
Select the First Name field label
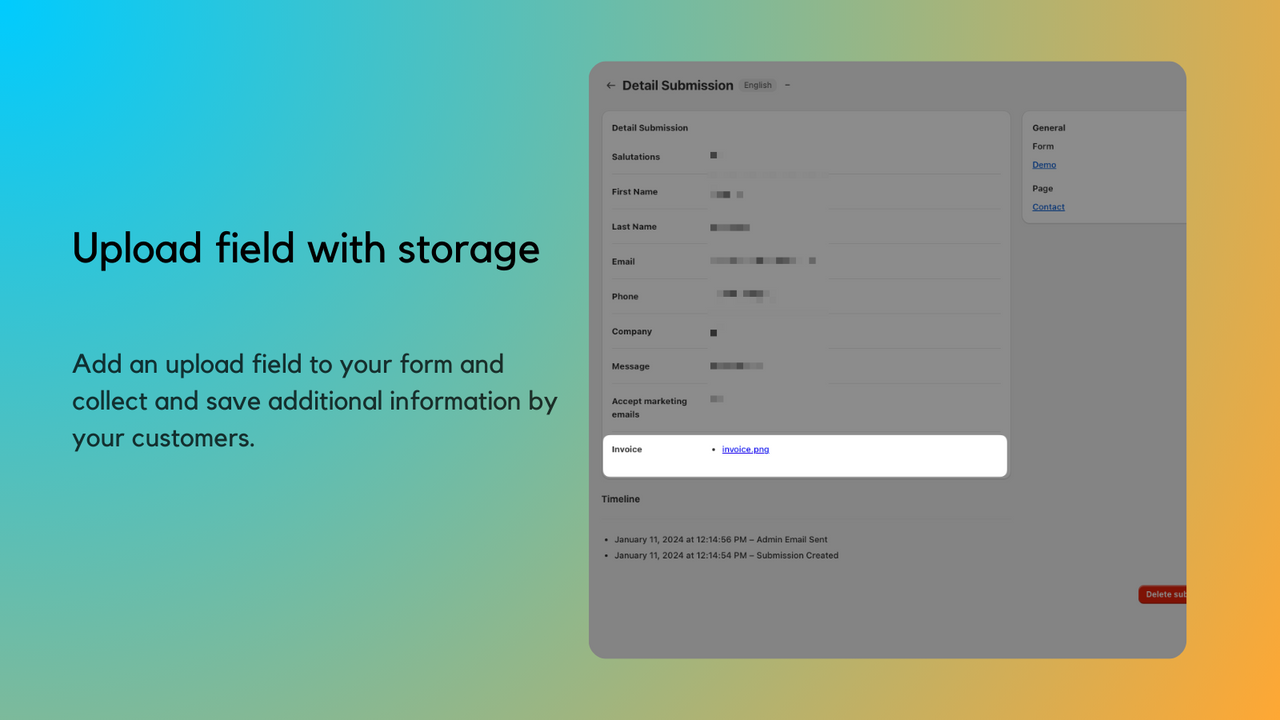(x=634, y=192)
